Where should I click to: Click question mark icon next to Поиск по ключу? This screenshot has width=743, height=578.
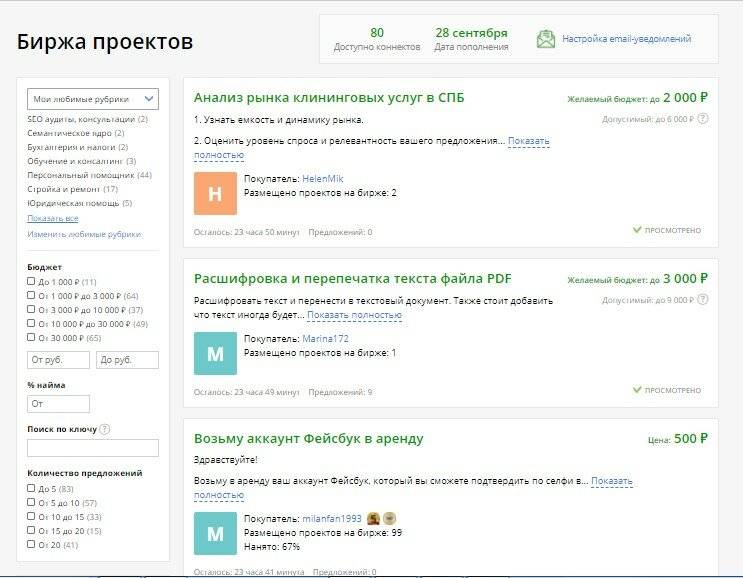[104, 429]
